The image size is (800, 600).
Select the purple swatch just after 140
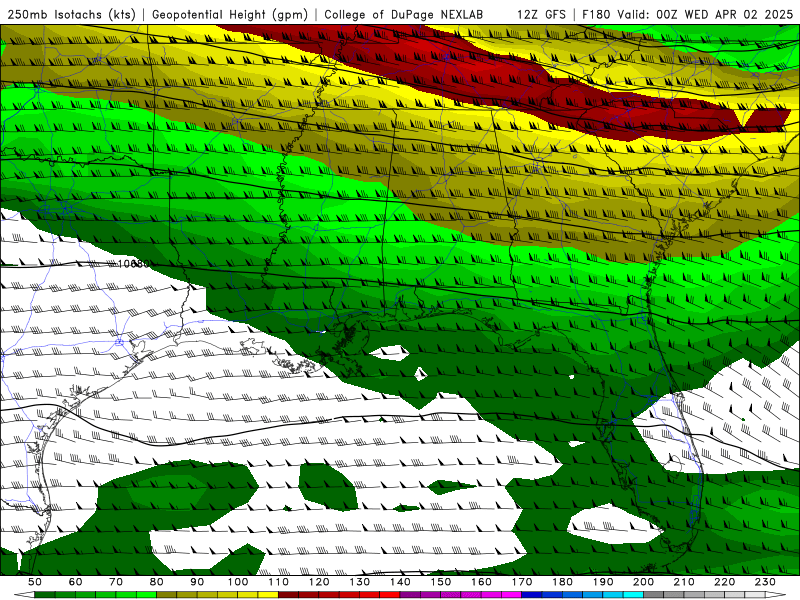tap(410, 595)
